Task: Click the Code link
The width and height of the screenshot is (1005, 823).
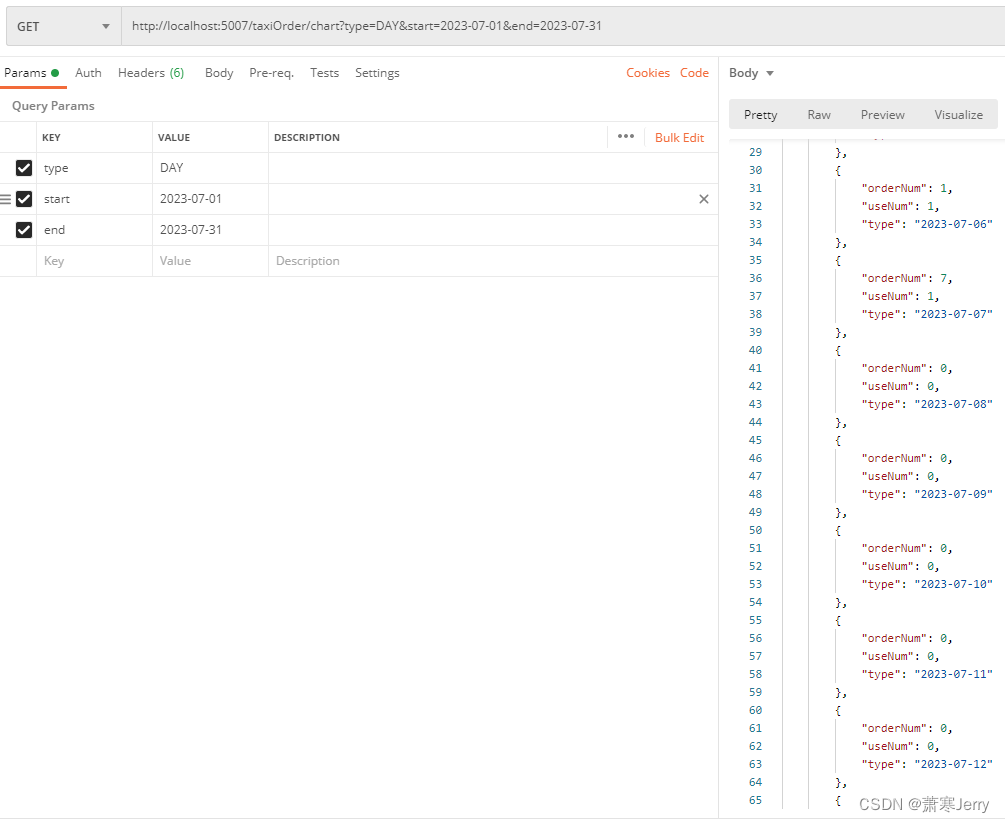Action: click(x=694, y=73)
